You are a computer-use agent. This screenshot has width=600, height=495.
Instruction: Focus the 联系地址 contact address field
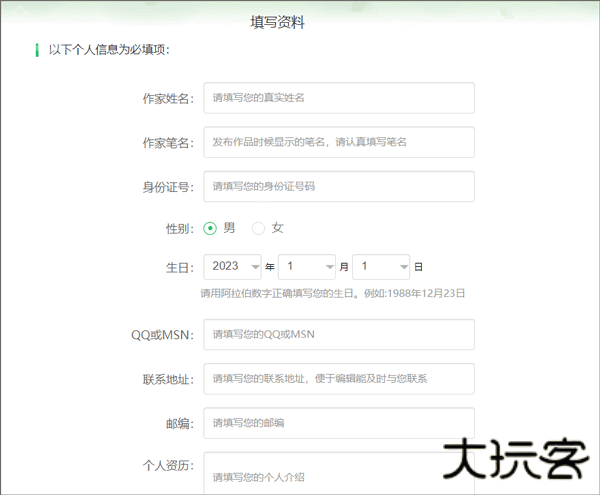(338, 379)
